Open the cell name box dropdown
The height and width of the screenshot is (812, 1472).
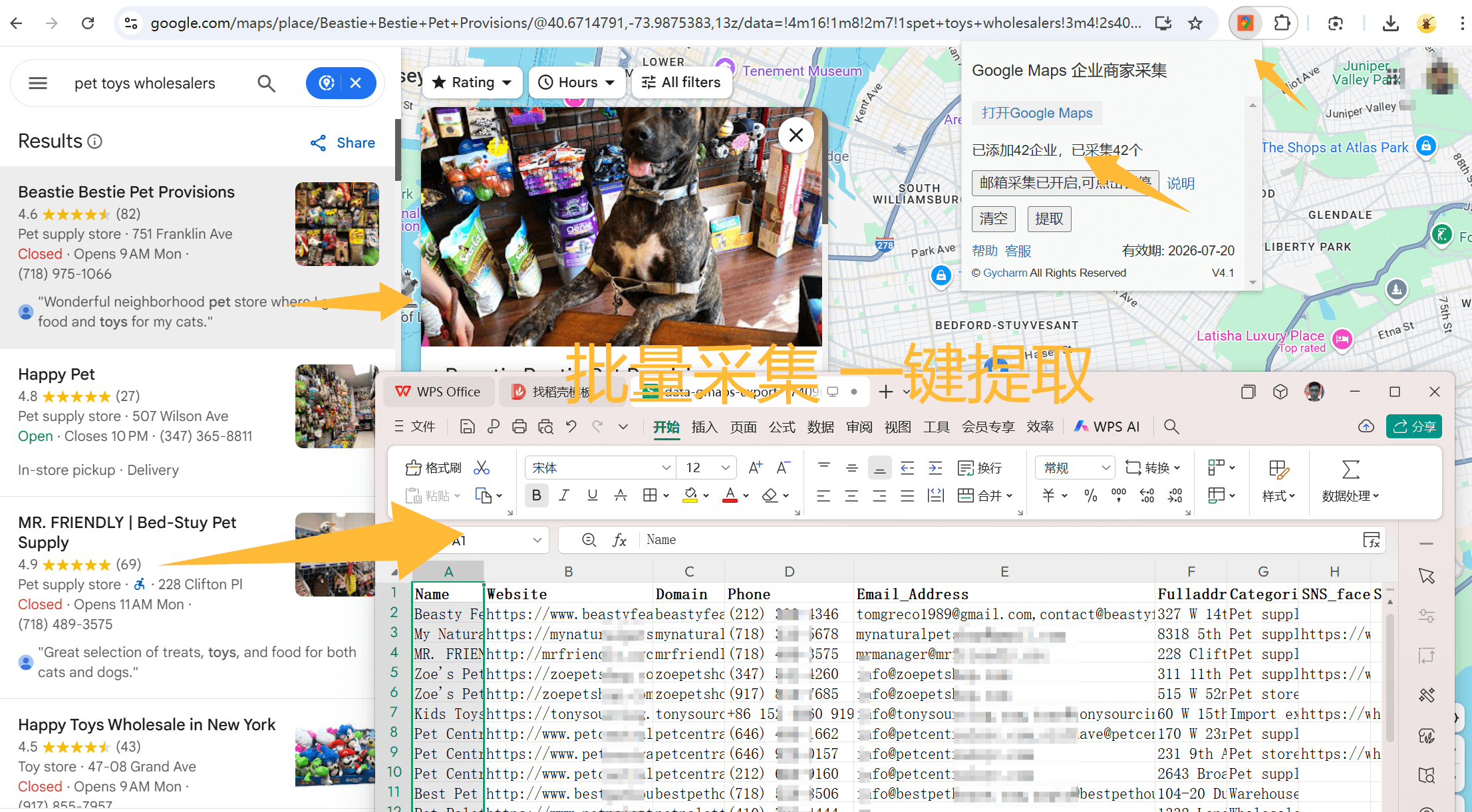[537, 541]
